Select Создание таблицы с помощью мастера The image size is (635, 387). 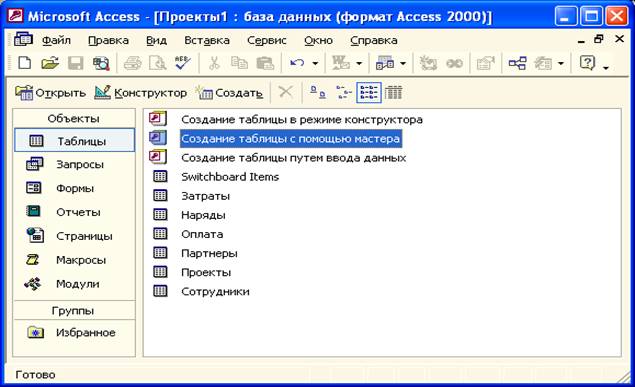click(291, 138)
